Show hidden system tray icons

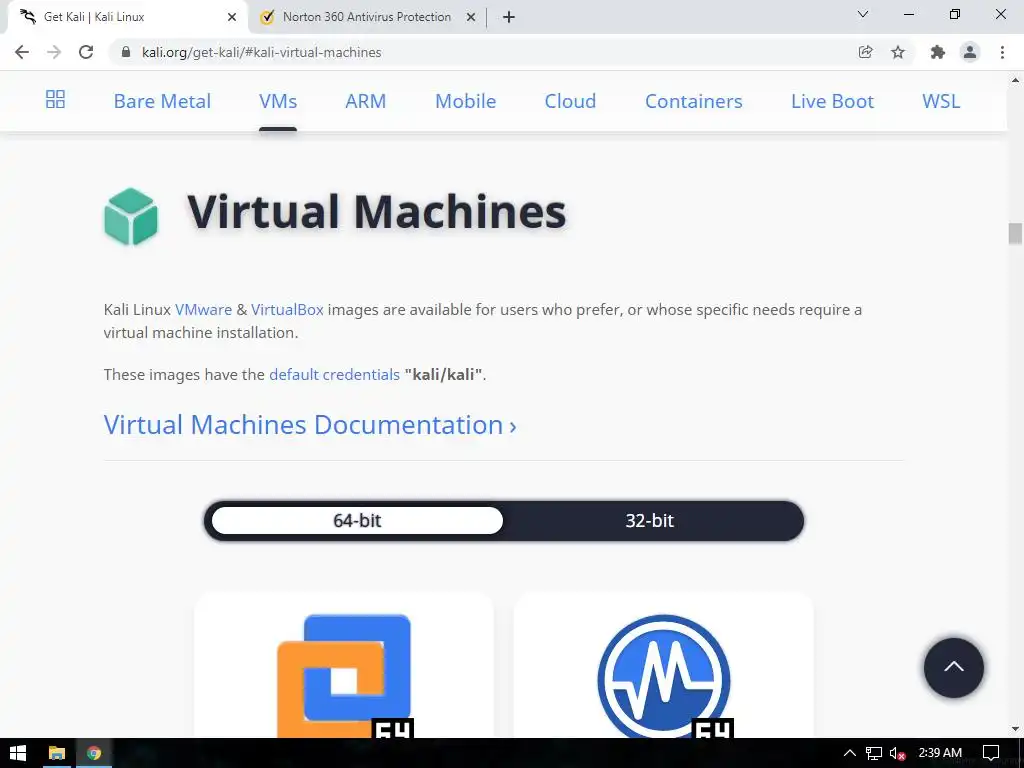click(x=850, y=753)
